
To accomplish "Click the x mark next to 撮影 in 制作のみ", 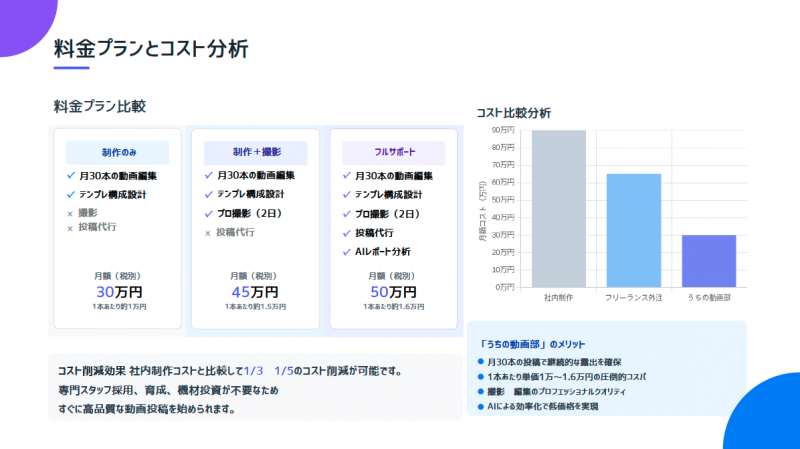I will coord(70,213).
